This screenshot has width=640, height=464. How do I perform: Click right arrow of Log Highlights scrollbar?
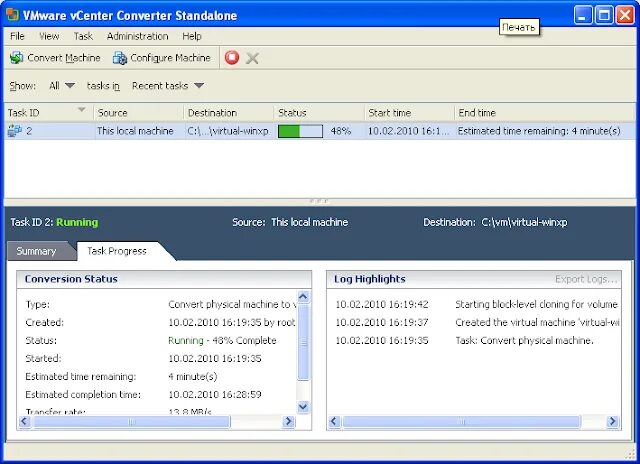pyautogui.click(x=613, y=421)
